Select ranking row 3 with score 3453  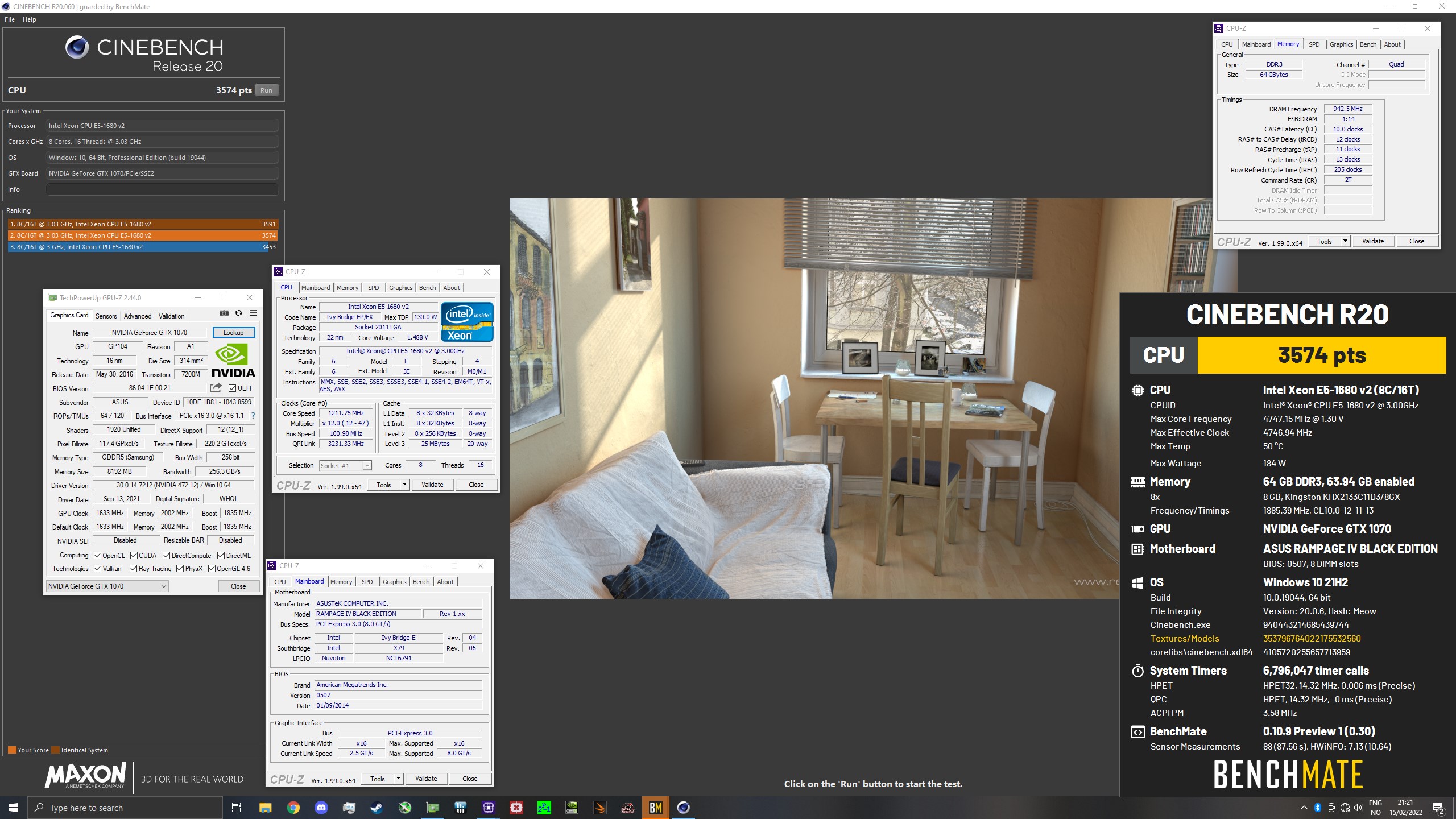pos(143,247)
